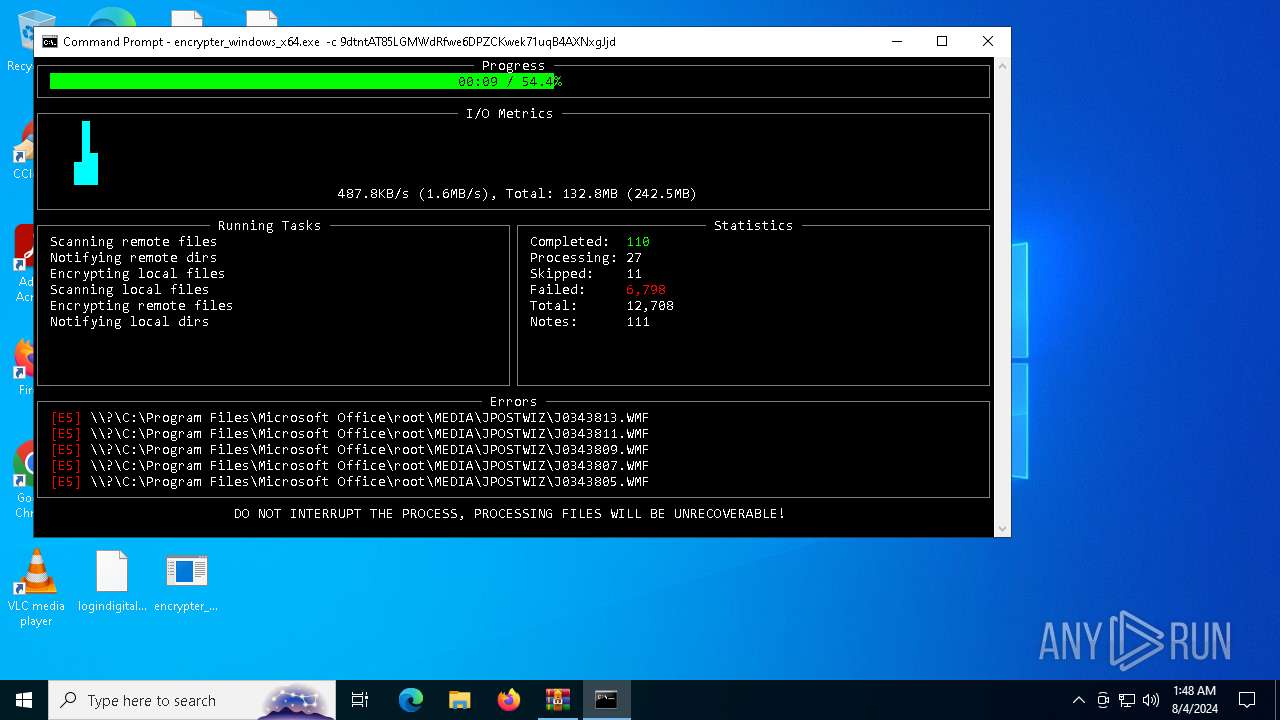The height and width of the screenshot is (720, 1280).
Task: Click 'Encrypting local files' task line
Action: (137, 273)
